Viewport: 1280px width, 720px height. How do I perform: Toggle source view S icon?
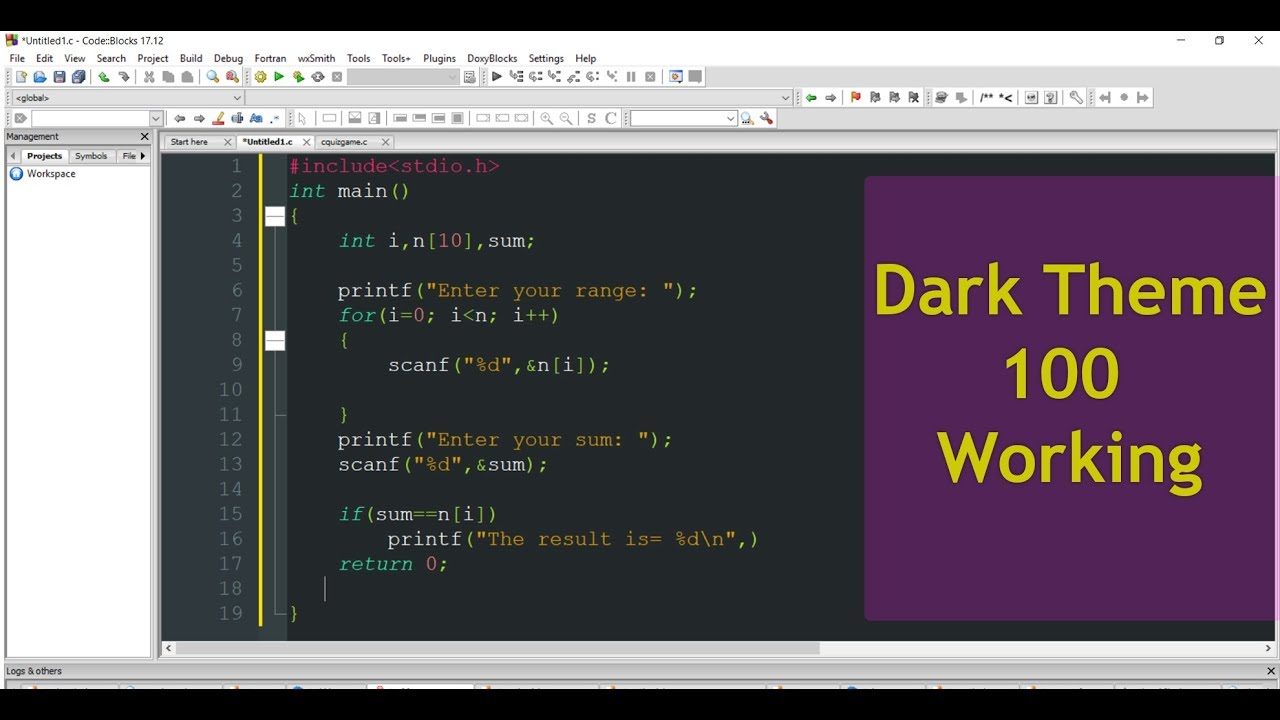coord(591,118)
